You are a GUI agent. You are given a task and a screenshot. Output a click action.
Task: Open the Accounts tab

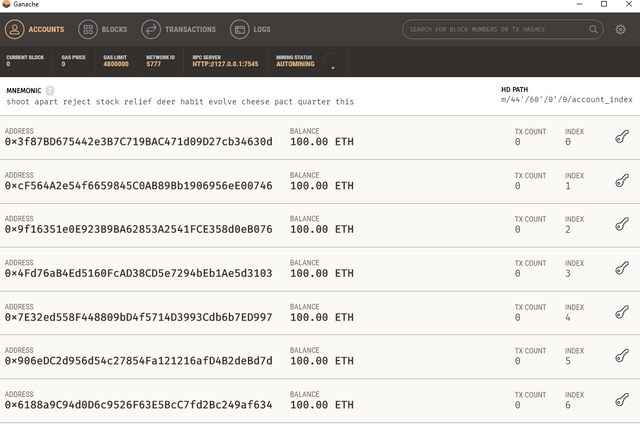click(x=35, y=29)
